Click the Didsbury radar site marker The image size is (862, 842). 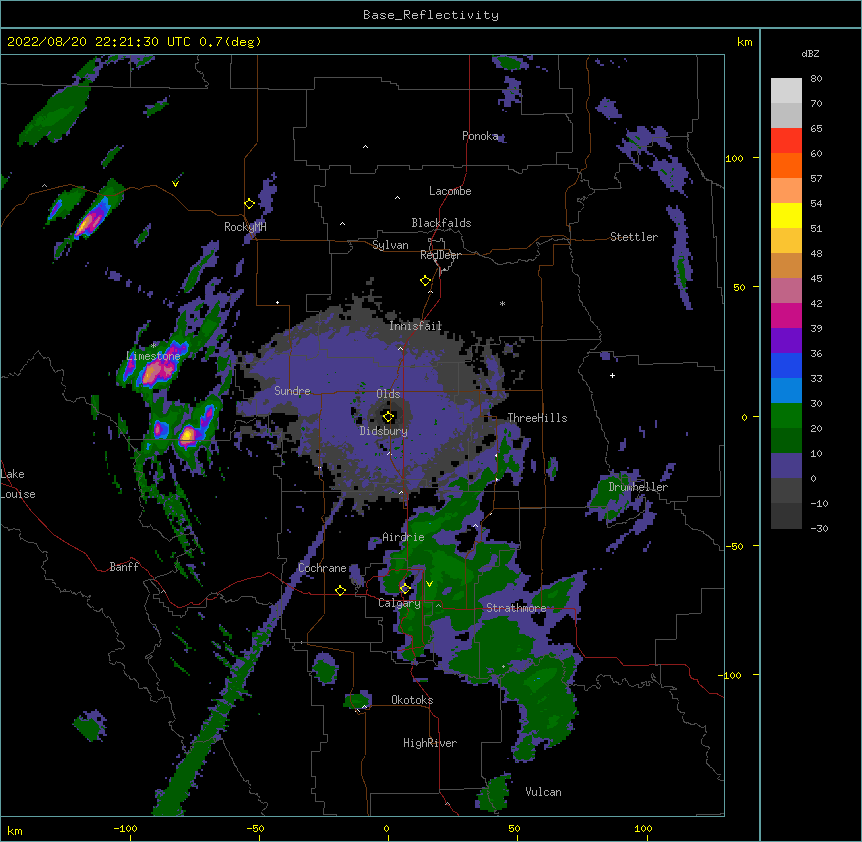[388, 417]
